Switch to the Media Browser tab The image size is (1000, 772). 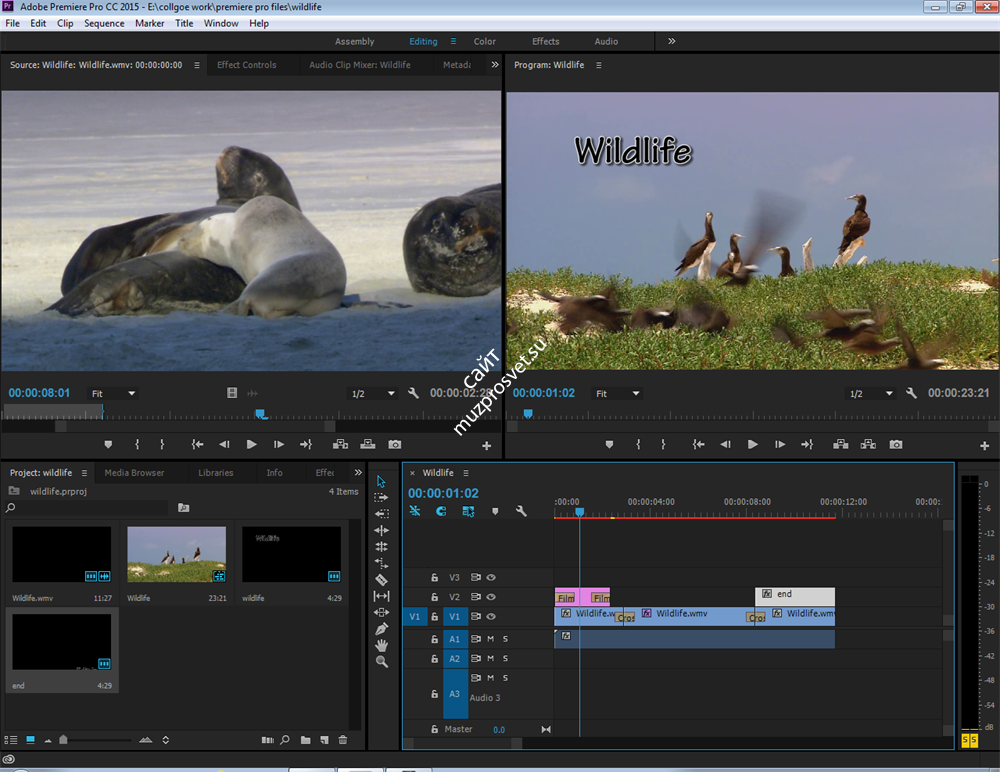[134, 473]
